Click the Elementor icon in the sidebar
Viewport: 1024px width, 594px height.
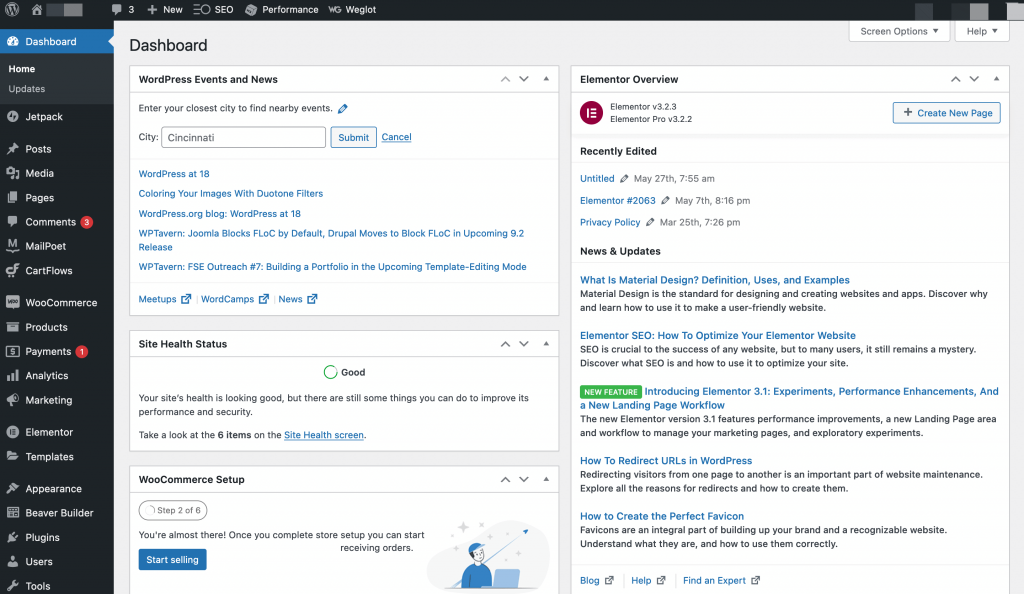coord(12,431)
